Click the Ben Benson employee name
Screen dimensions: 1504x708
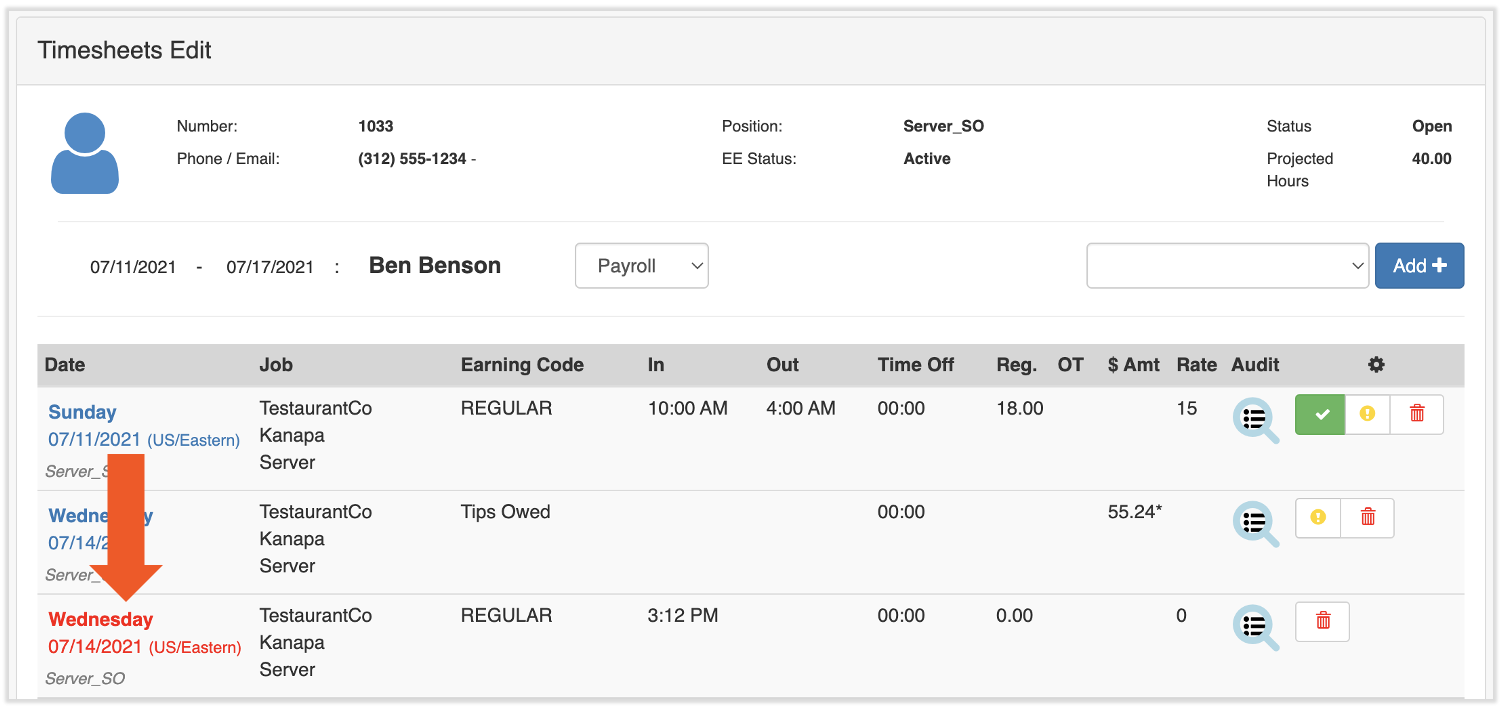[x=434, y=265]
